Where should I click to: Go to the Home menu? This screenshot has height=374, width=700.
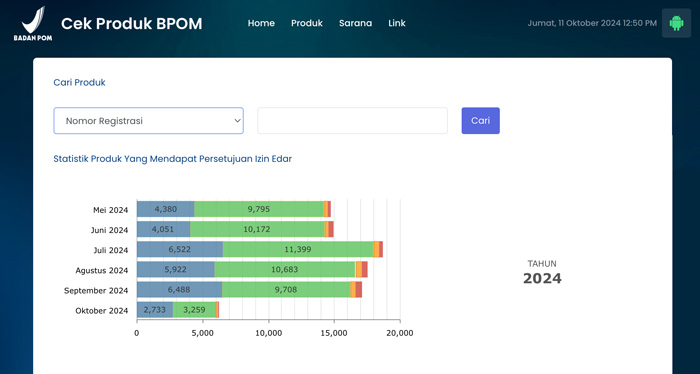[x=261, y=23]
